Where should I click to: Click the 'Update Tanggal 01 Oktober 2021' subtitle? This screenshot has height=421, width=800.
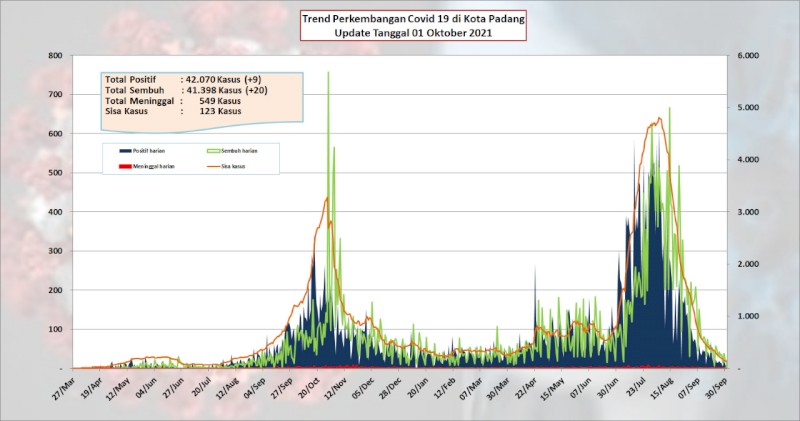coord(413,33)
